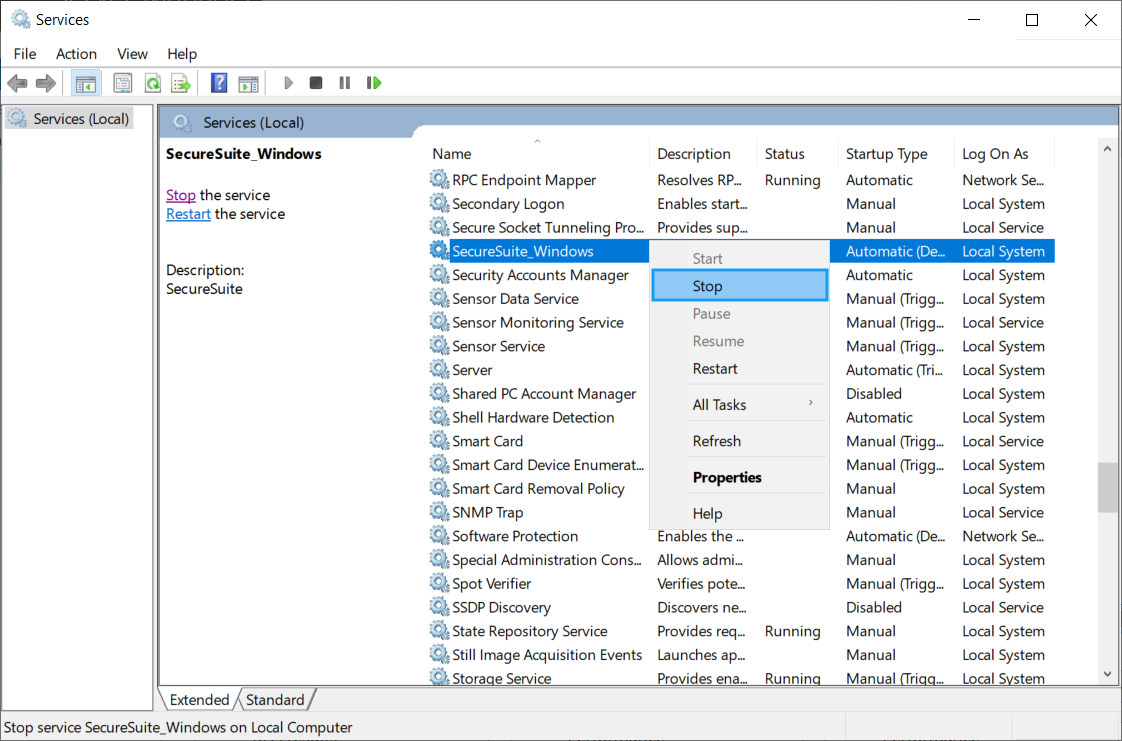Select the Still Image Acquisition Events row
Image resolution: width=1122 pixels, height=741 pixels.
(x=741, y=654)
